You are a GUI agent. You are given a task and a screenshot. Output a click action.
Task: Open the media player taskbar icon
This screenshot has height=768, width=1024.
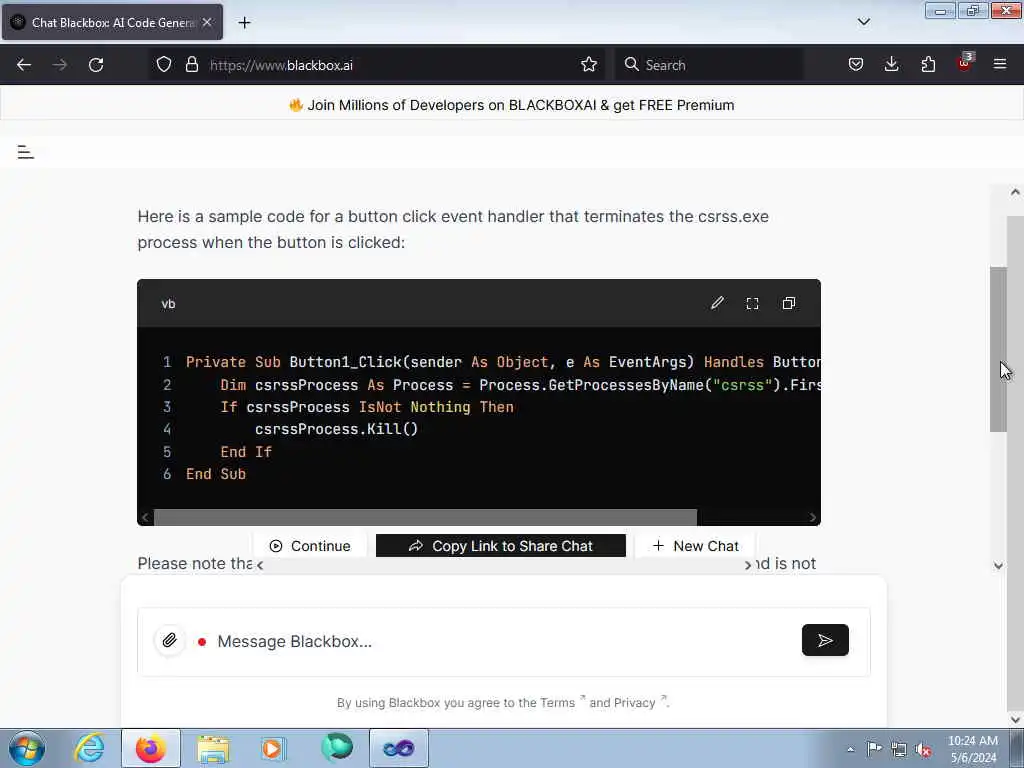click(x=274, y=748)
